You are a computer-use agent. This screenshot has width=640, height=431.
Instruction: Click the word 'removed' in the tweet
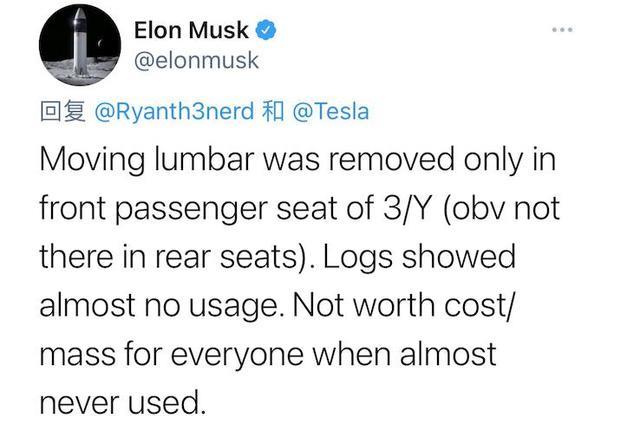click(x=391, y=159)
